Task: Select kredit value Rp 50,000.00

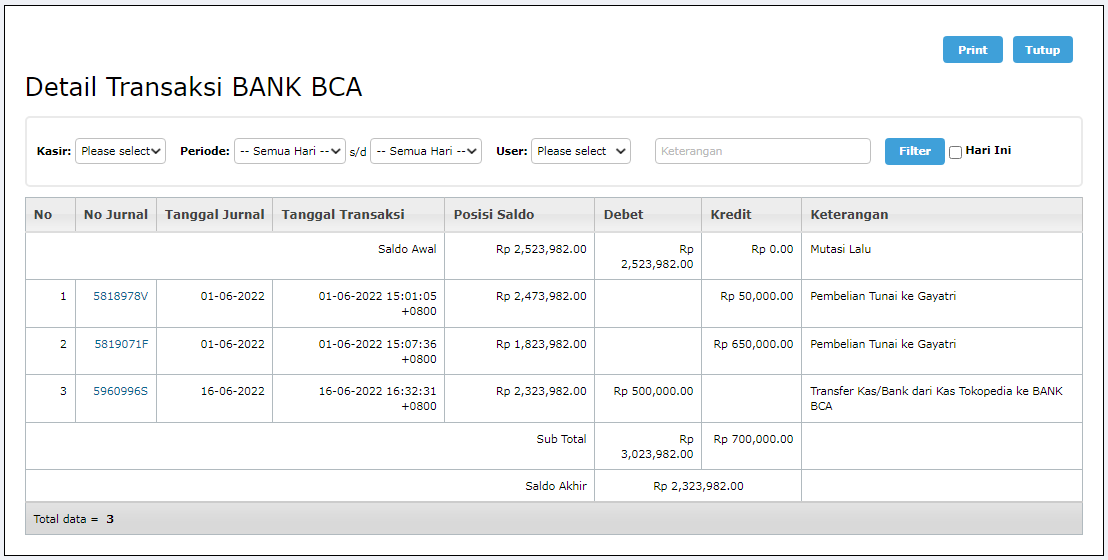Action: point(757,296)
